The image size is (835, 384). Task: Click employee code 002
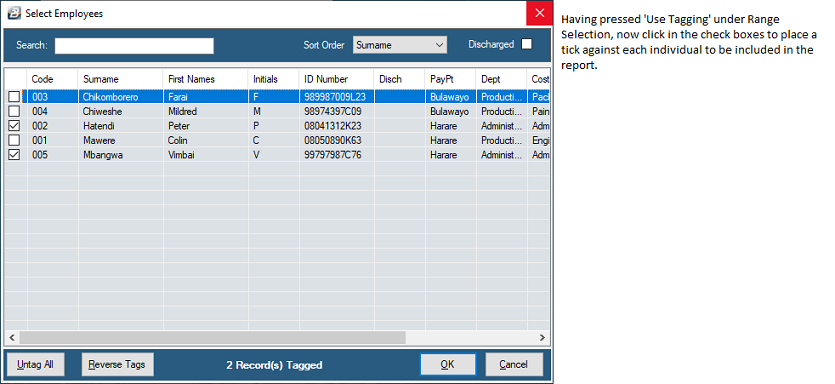pos(39,126)
